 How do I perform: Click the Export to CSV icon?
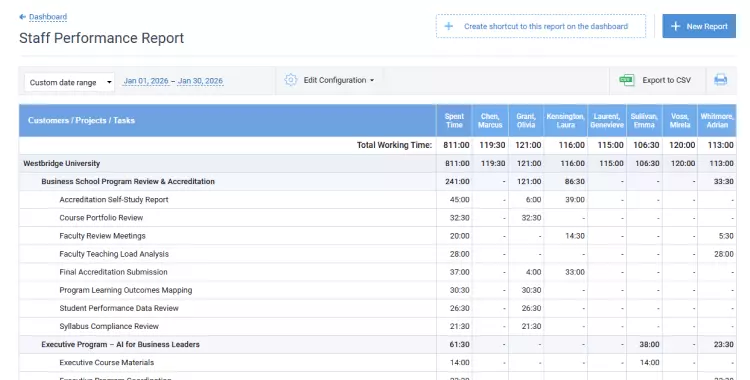coord(627,80)
